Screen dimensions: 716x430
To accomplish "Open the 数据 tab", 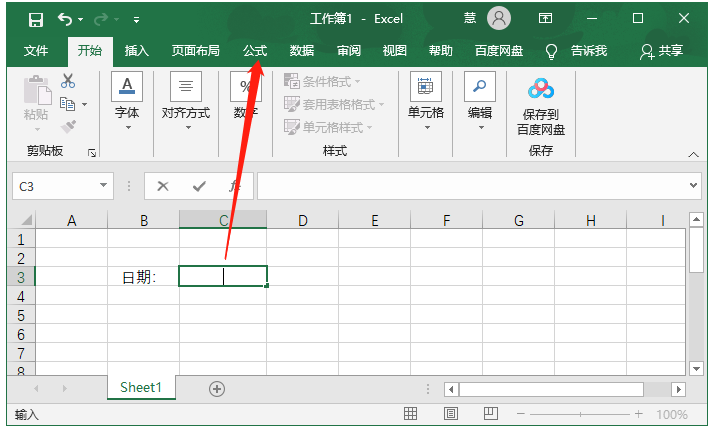I will 302,50.
